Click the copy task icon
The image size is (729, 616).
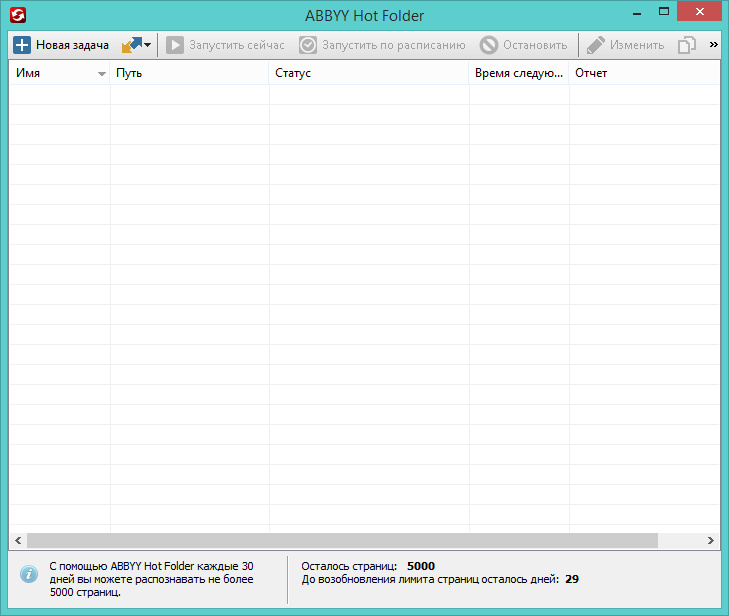(687, 45)
